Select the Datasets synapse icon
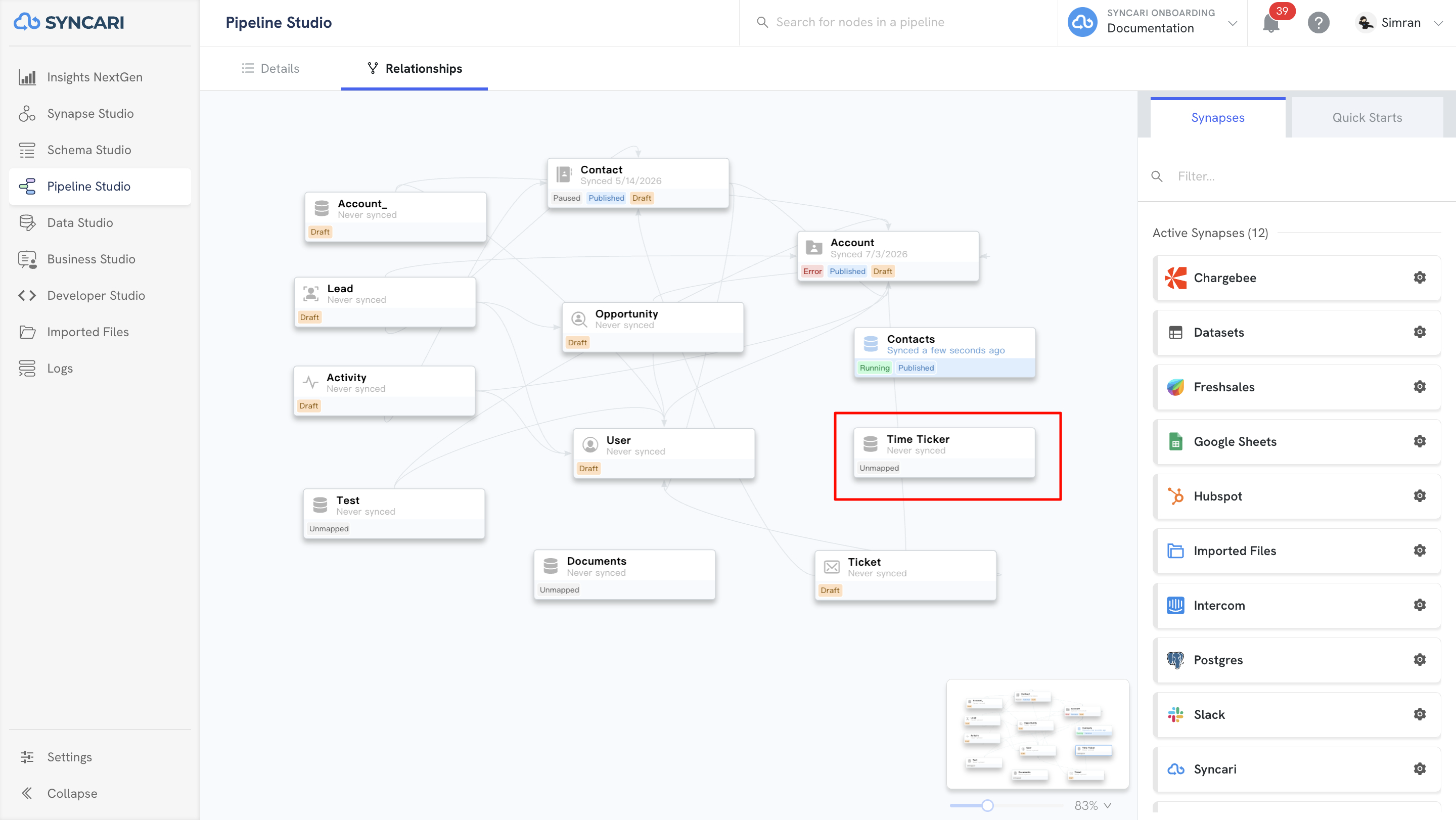 click(x=1175, y=332)
